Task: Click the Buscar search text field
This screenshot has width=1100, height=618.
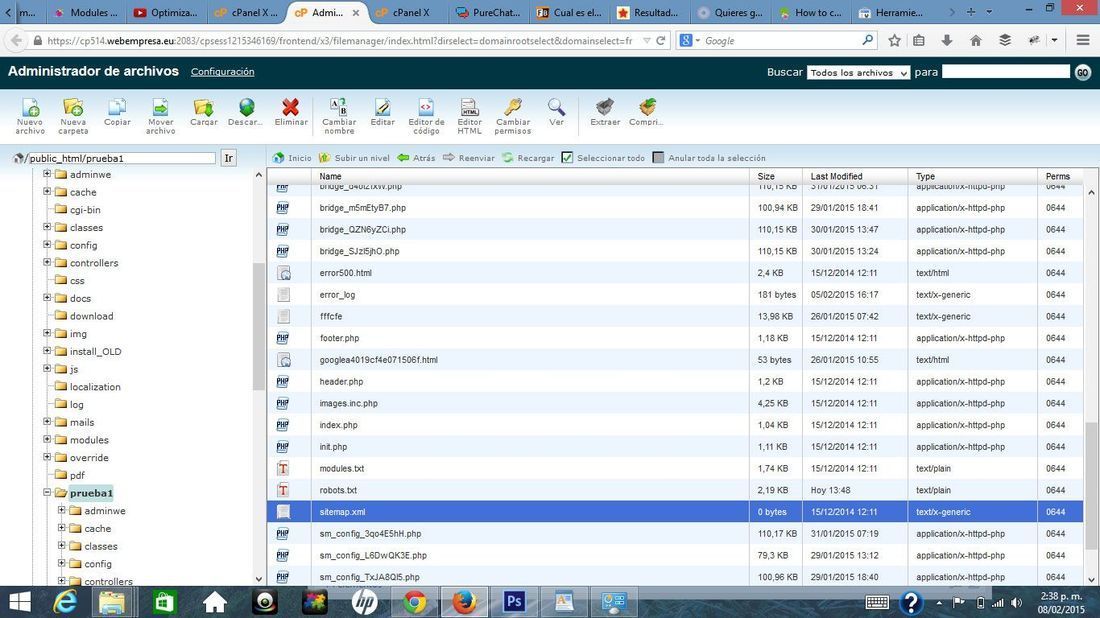Action: (1006, 72)
